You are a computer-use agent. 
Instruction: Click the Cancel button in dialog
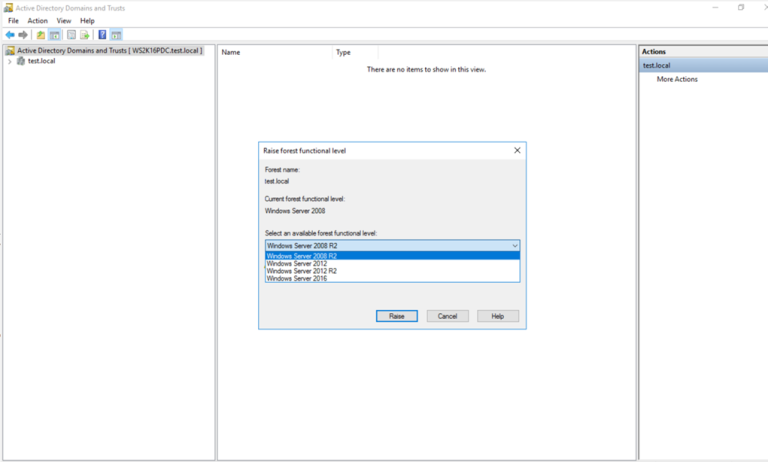pyautogui.click(x=447, y=316)
